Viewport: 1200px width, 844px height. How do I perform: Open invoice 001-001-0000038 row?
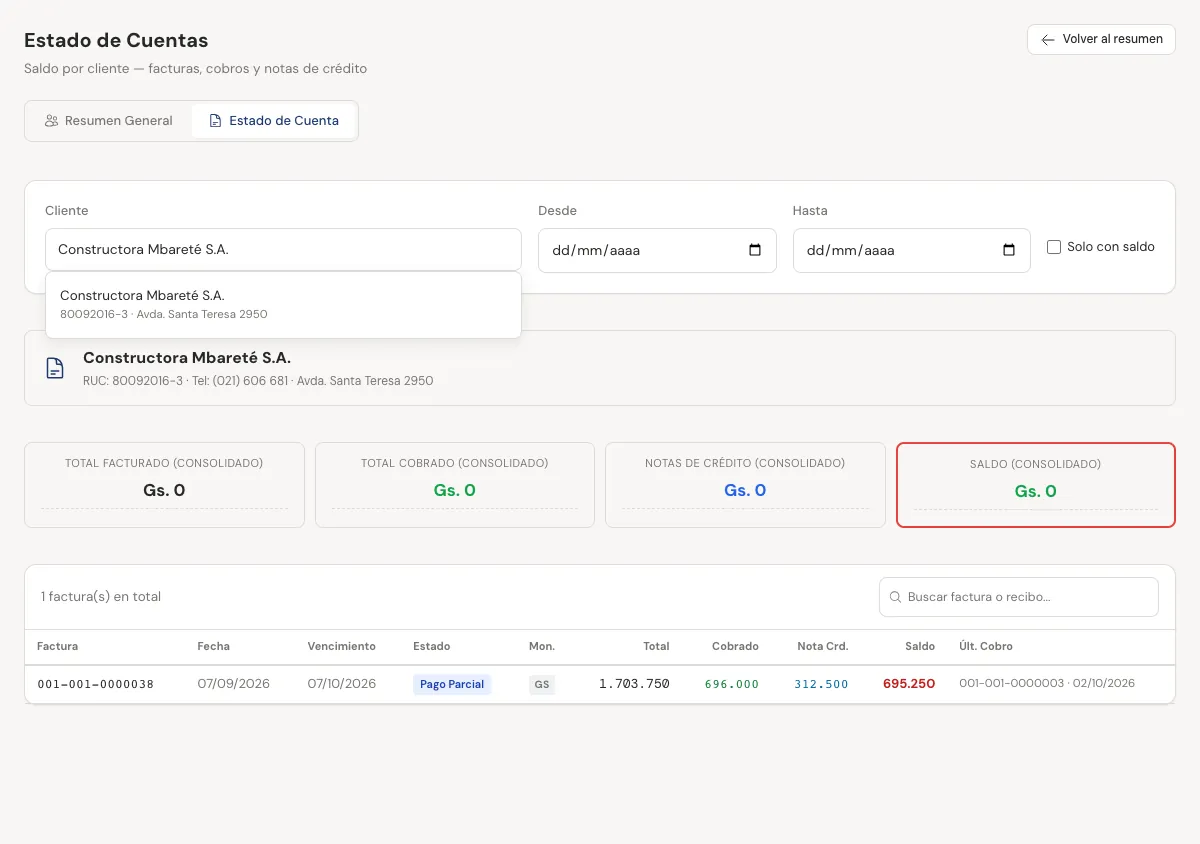click(x=600, y=684)
